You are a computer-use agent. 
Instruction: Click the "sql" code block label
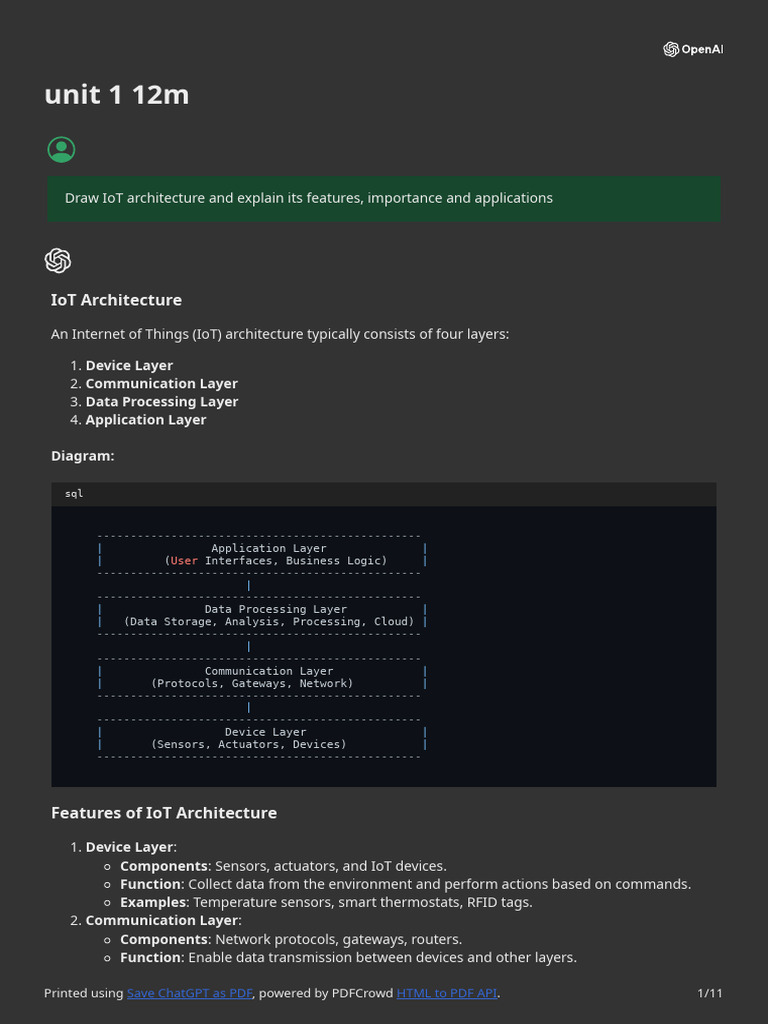tap(75, 494)
